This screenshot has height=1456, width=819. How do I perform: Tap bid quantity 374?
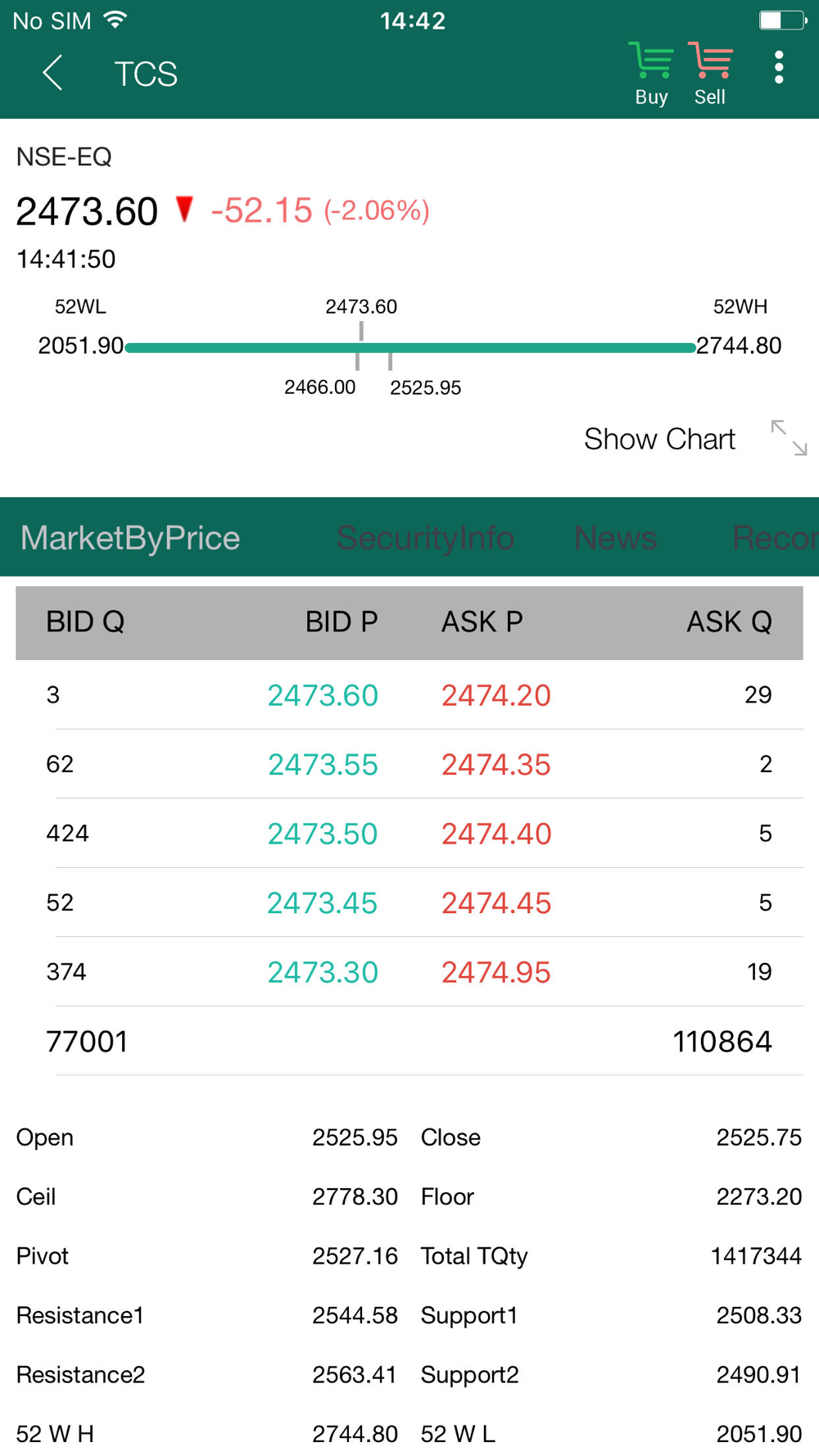click(66, 972)
